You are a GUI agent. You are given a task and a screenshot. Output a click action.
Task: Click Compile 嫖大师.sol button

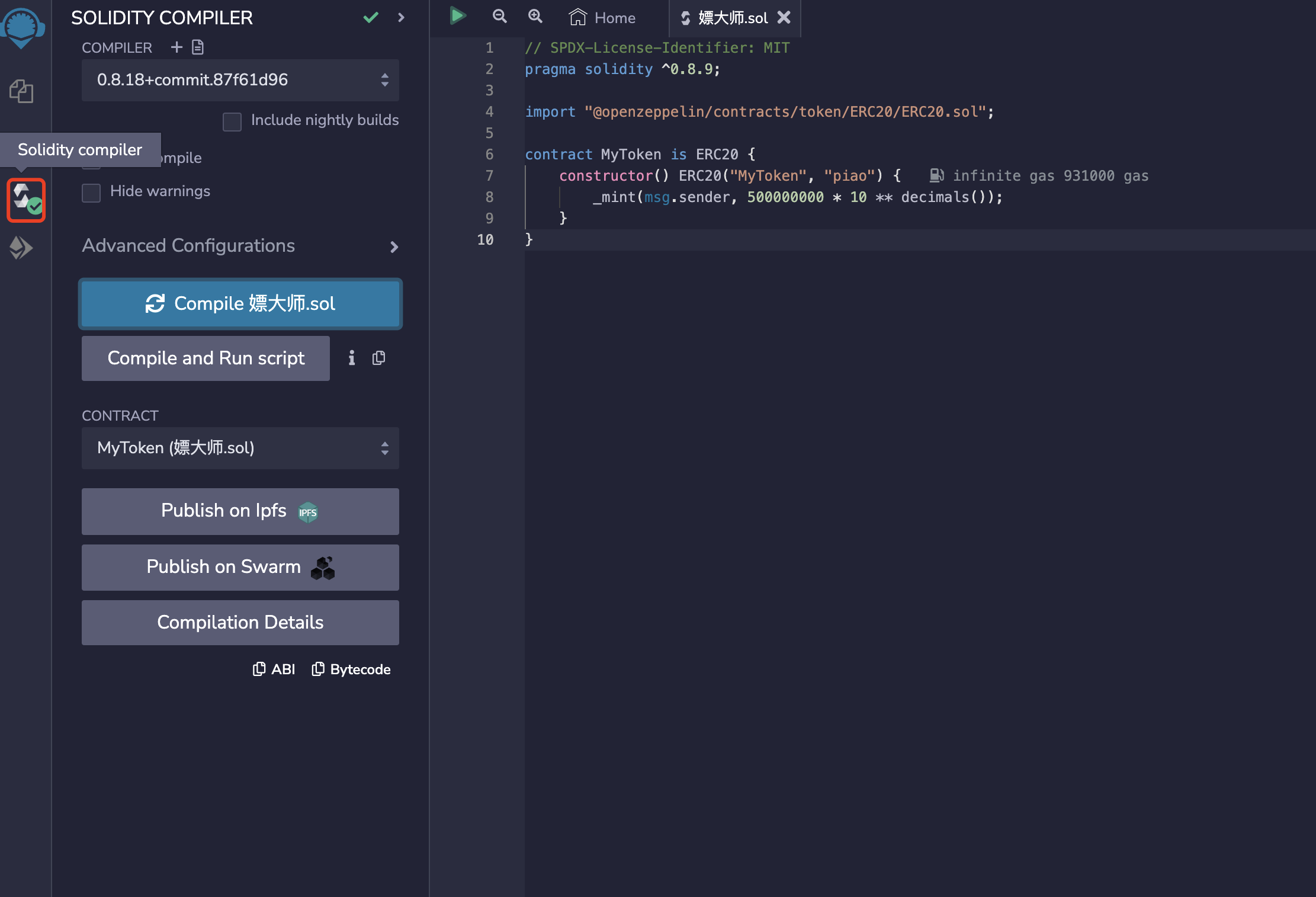[x=240, y=303]
